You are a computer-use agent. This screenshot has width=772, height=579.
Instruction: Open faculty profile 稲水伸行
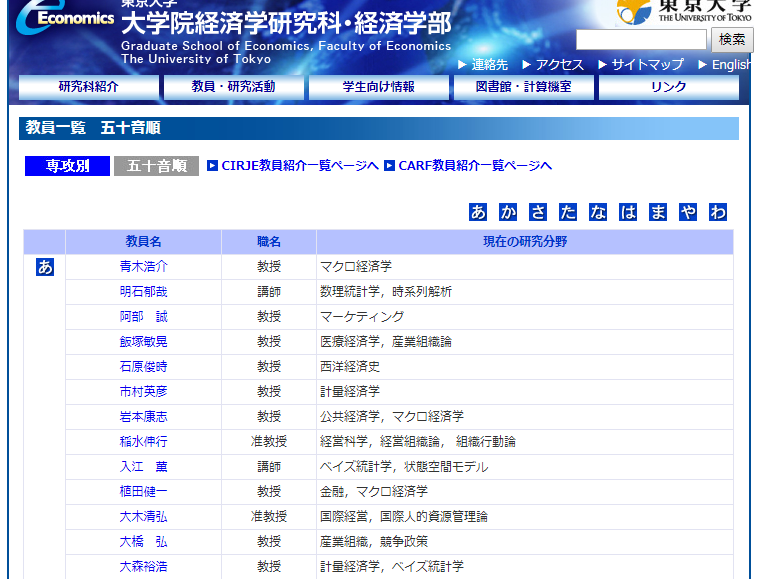coord(144,442)
